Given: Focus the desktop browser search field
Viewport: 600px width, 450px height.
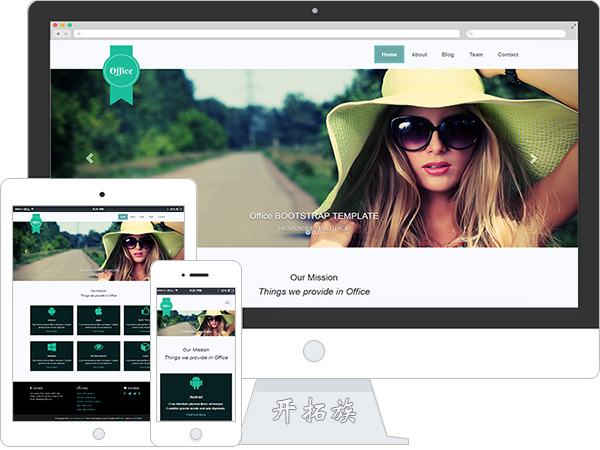Looking at the screenshot, I should [516, 34].
